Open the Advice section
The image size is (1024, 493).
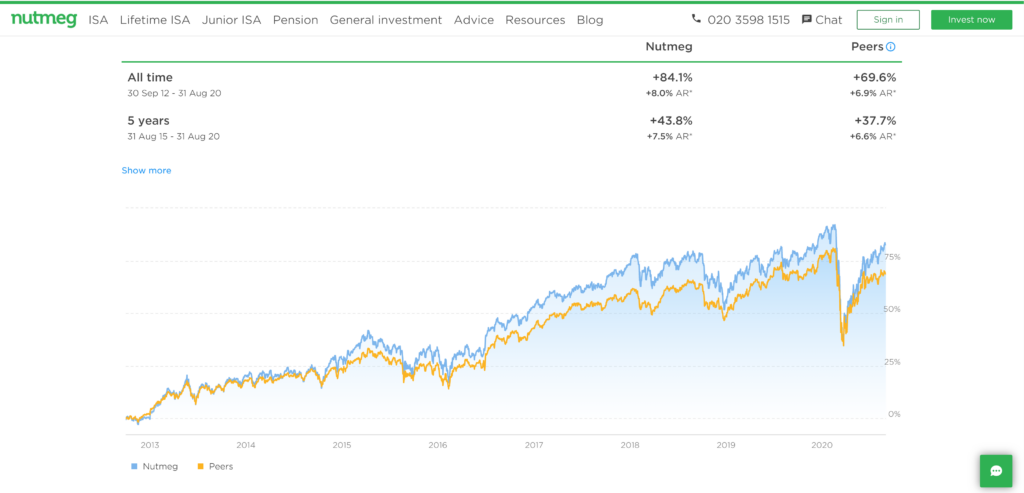pyautogui.click(x=473, y=20)
